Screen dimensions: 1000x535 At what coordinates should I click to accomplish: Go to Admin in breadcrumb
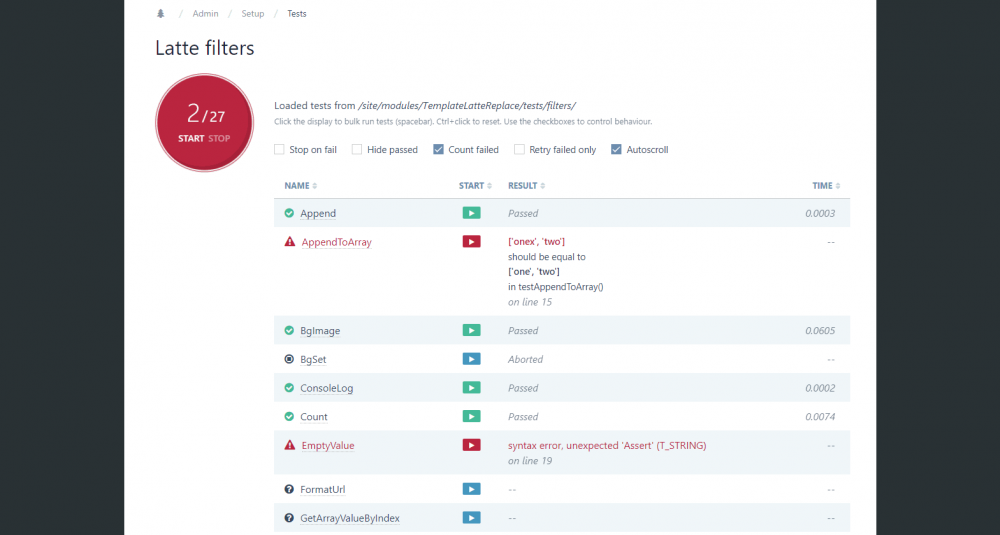pos(205,14)
